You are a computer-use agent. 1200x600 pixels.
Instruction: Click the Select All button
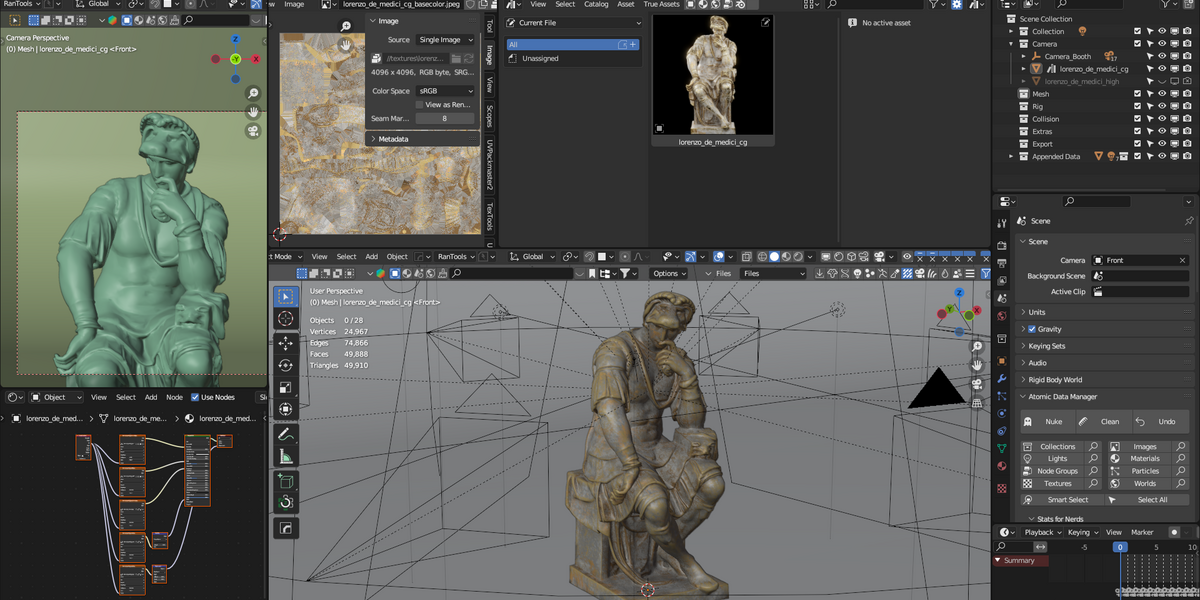(x=1145, y=499)
